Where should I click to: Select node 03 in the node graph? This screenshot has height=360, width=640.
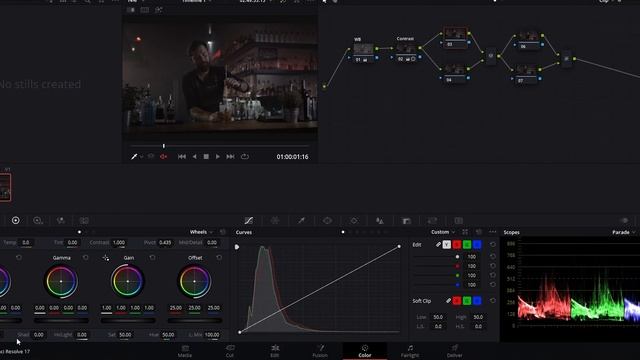point(455,38)
